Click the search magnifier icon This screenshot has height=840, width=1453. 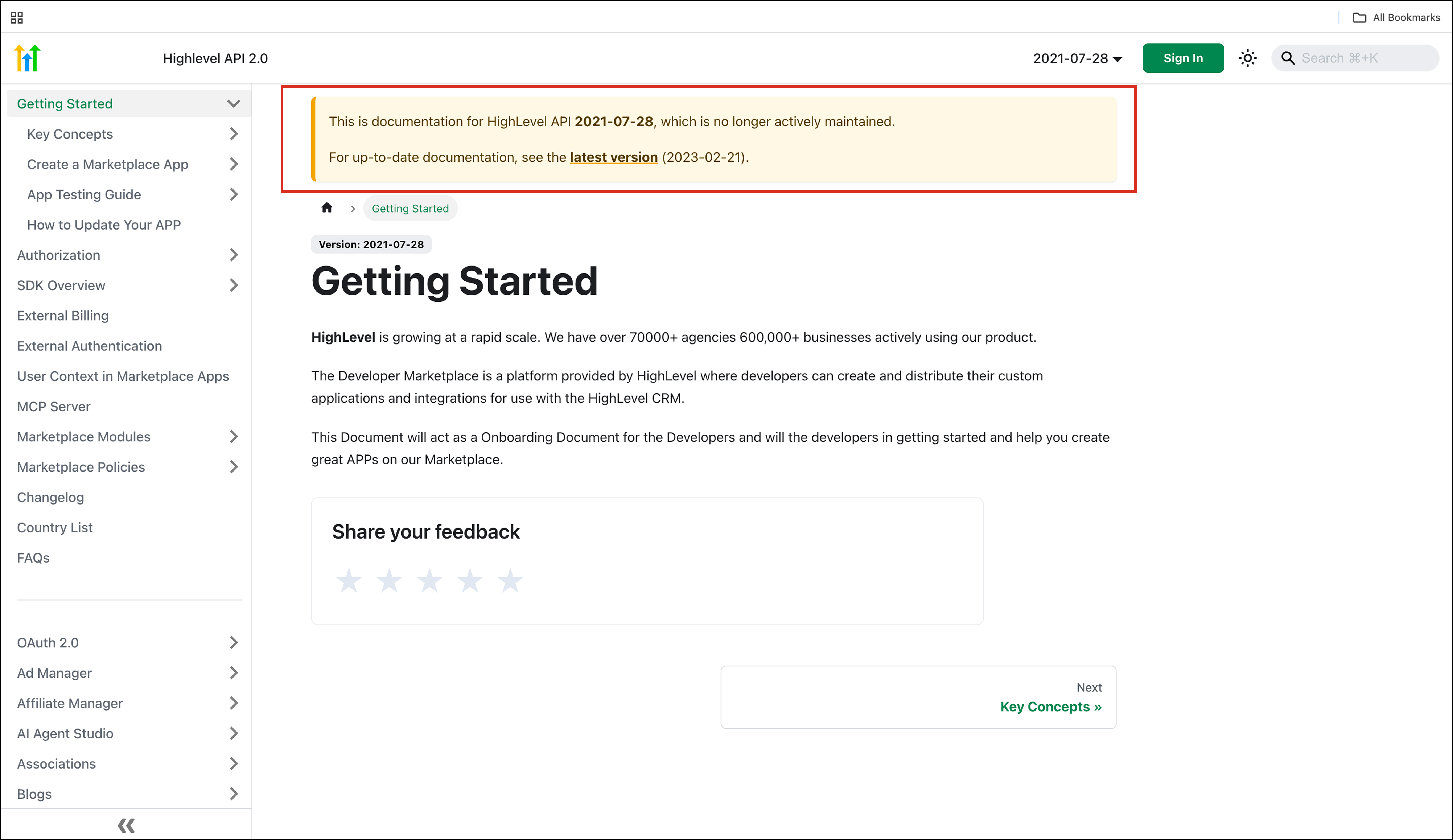(1288, 58)
